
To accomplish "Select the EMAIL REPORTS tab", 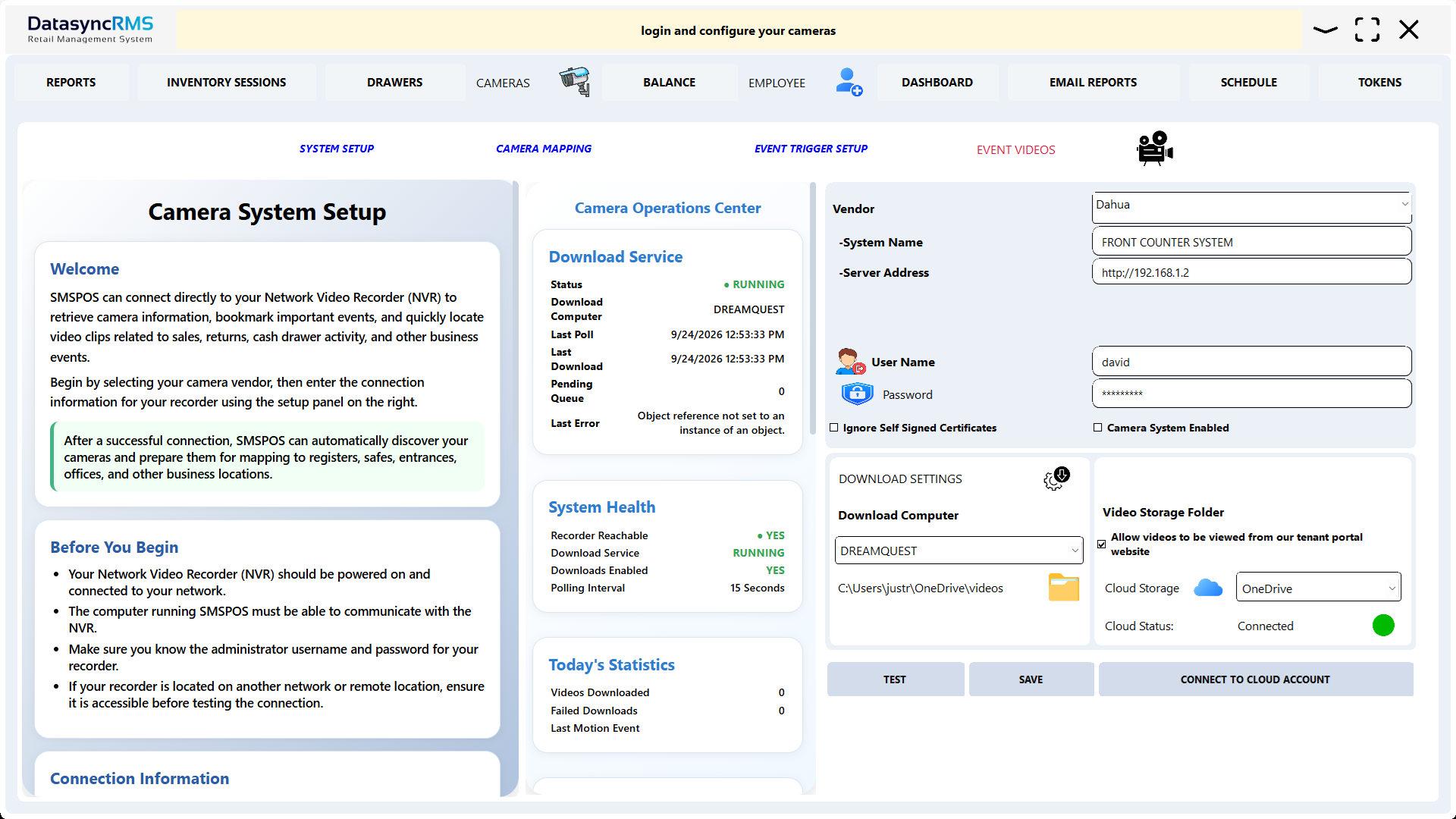I will 1094,82.
